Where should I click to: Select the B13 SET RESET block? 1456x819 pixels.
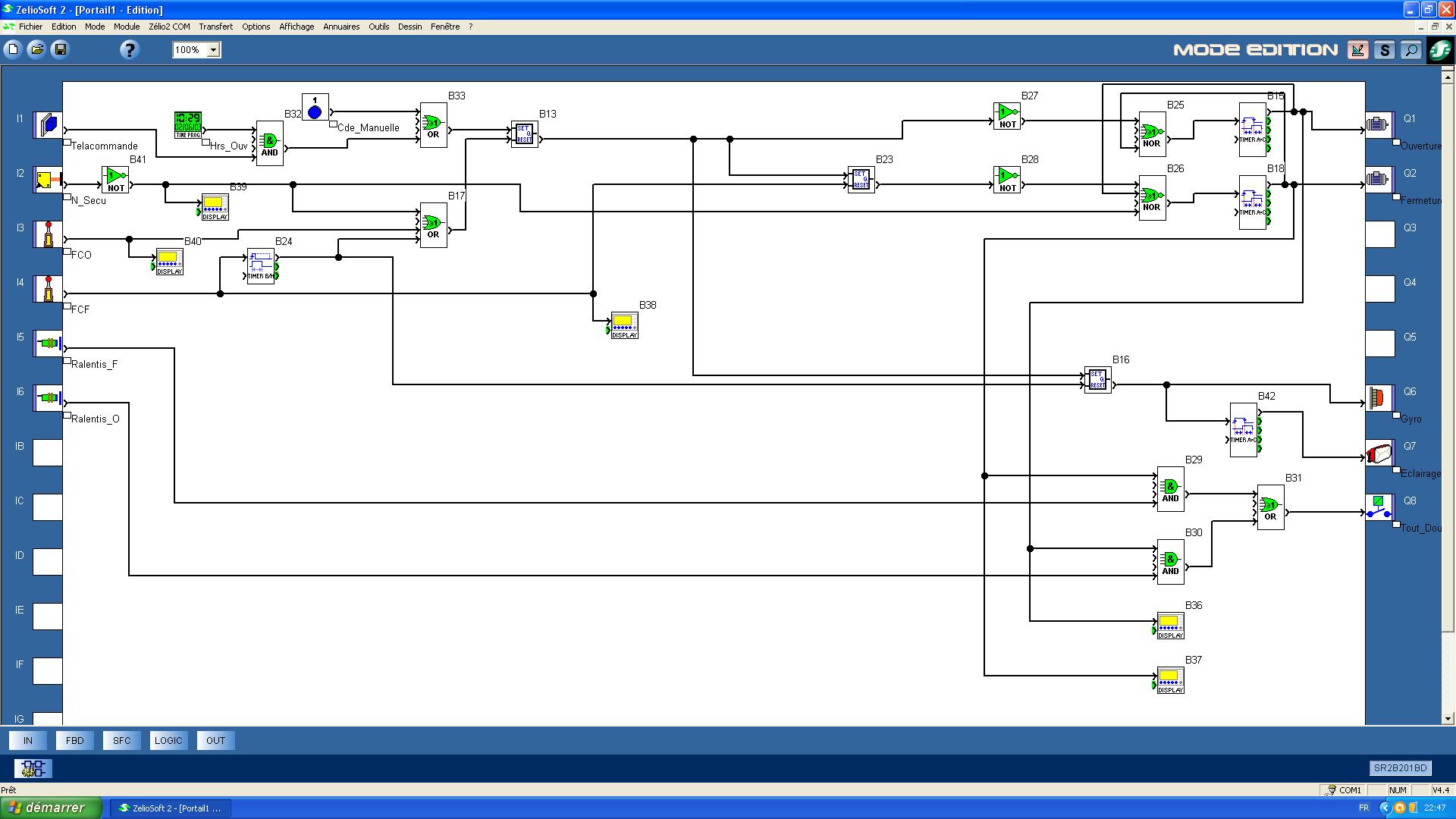click(x=525, y=134)
